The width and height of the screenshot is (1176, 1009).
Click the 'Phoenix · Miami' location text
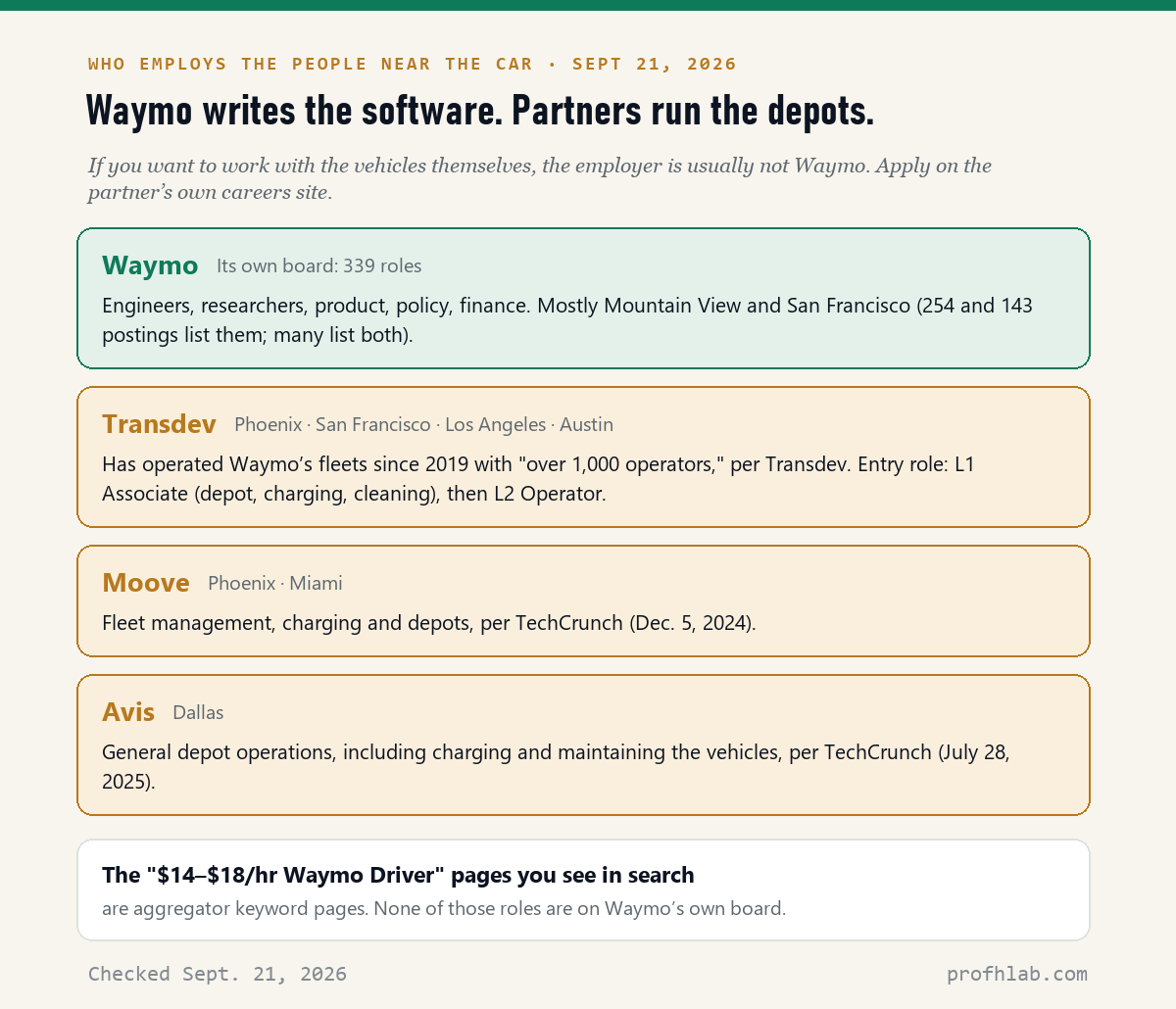(275, 584)
